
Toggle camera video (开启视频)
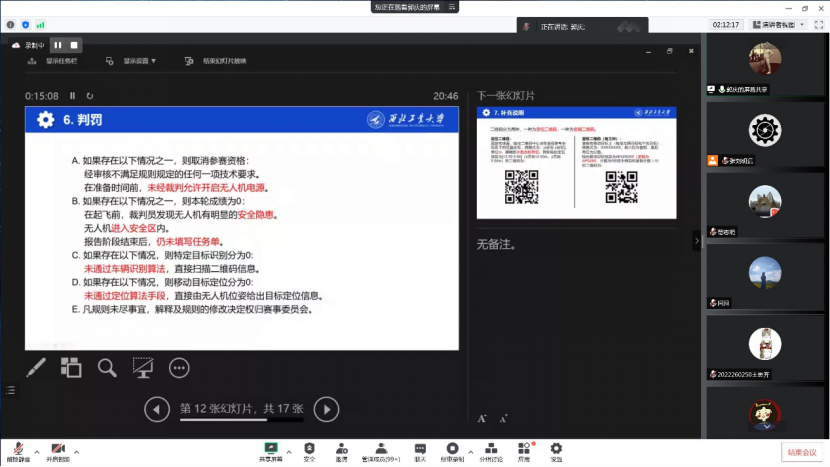(x=58, y=451)
